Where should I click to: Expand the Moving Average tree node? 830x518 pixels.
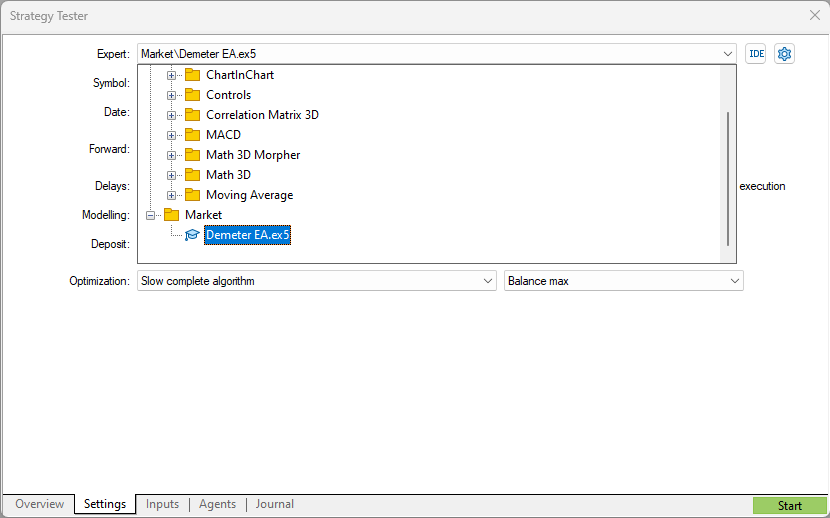point(171,196)
